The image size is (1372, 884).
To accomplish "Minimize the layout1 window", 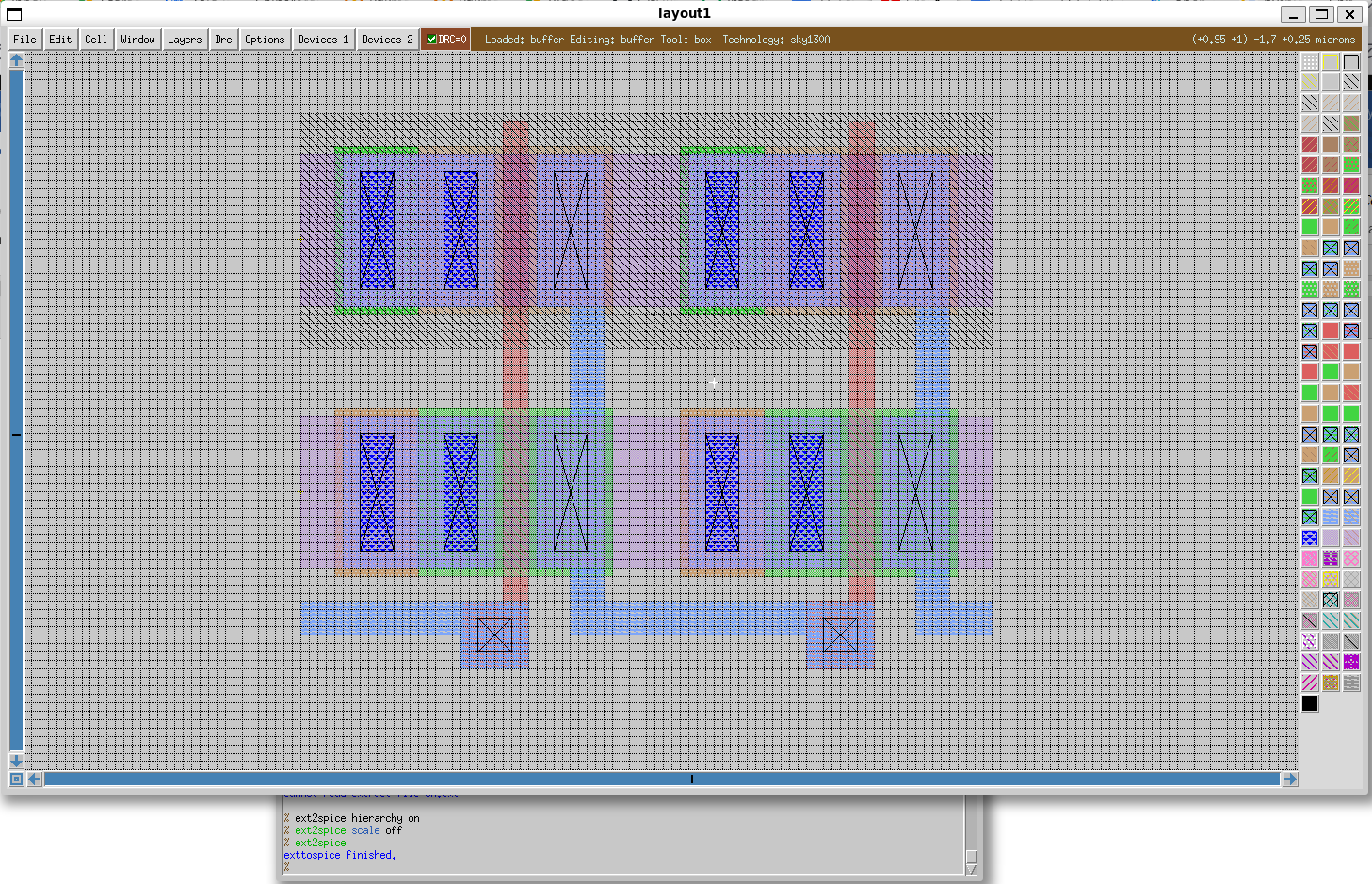I will click(x=1294, y=14).
